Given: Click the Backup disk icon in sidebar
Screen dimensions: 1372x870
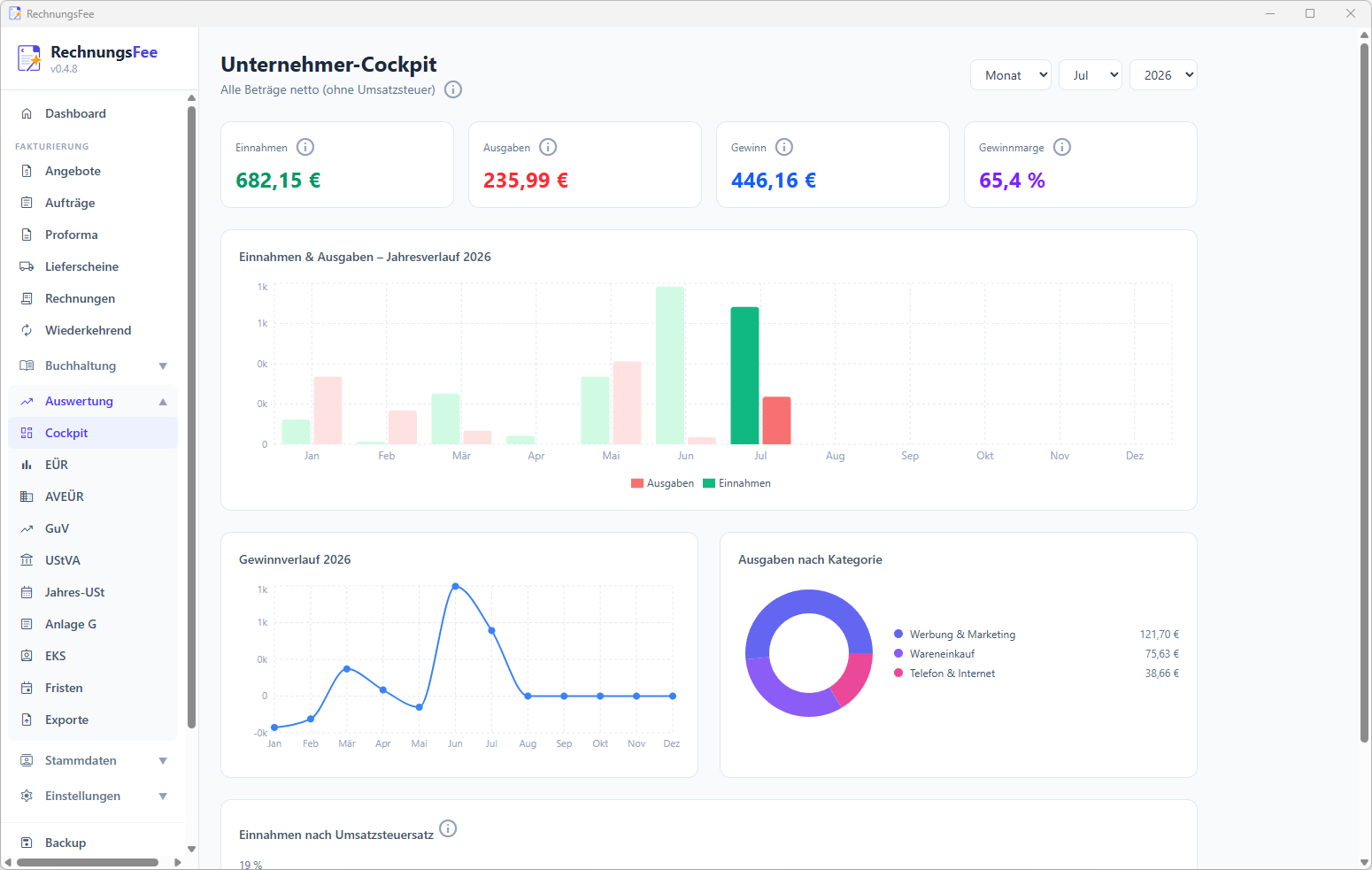Looking at the screenshot, I should (x=27, y=843).
